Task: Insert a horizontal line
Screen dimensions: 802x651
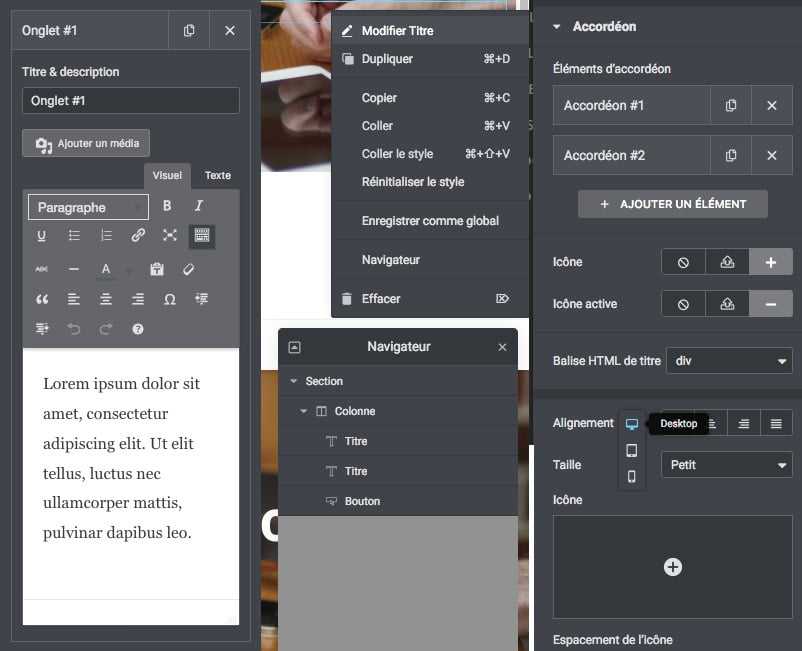Action: pos(74,269)
